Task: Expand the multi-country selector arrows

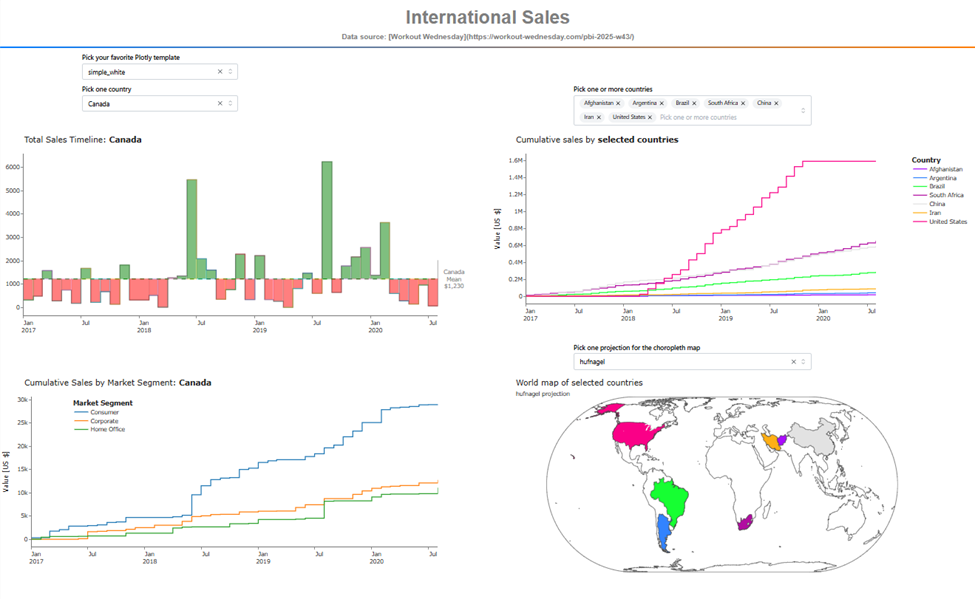Action: 803,110
